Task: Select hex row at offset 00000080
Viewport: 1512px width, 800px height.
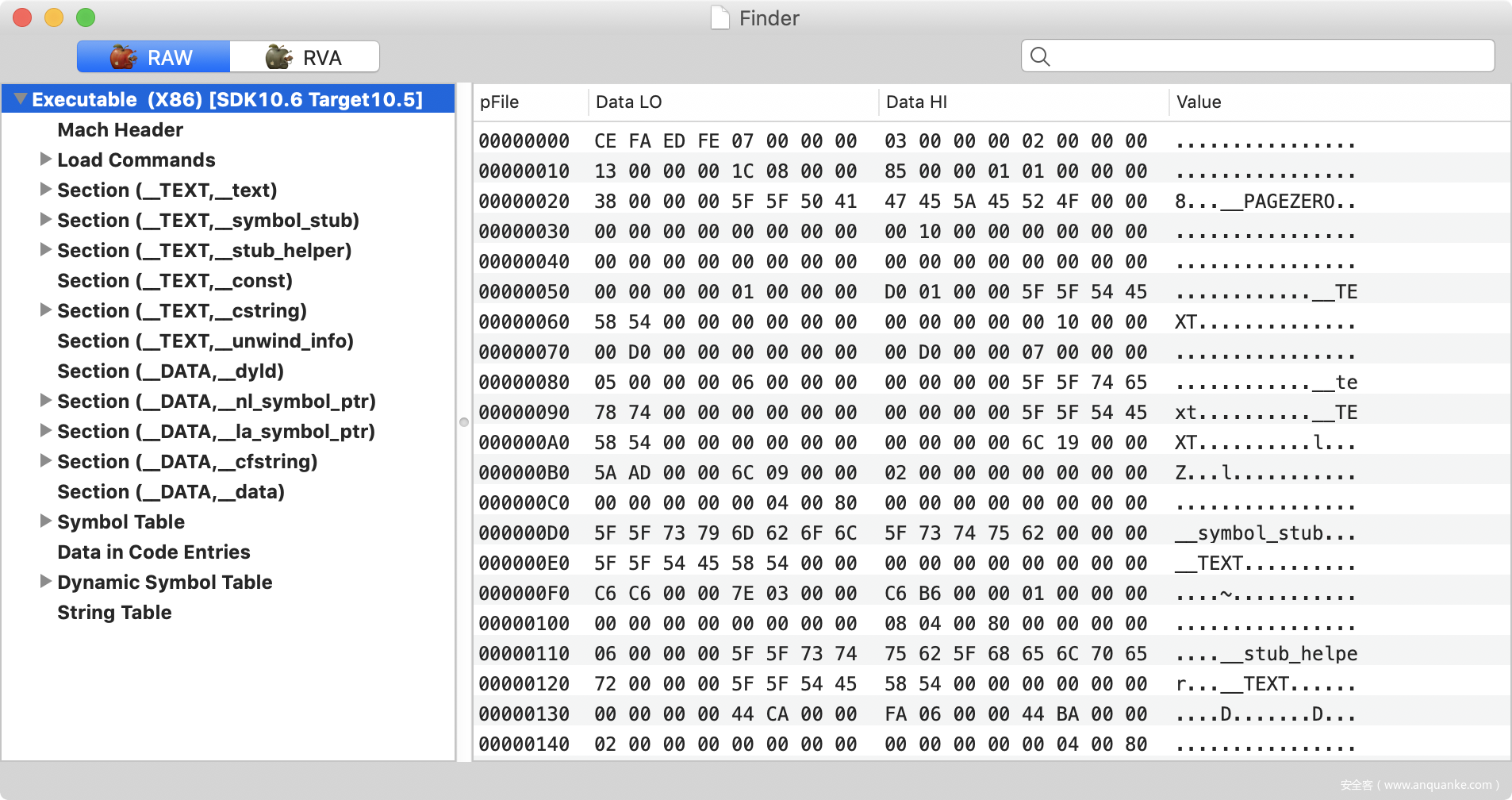Action: [992, 383]
